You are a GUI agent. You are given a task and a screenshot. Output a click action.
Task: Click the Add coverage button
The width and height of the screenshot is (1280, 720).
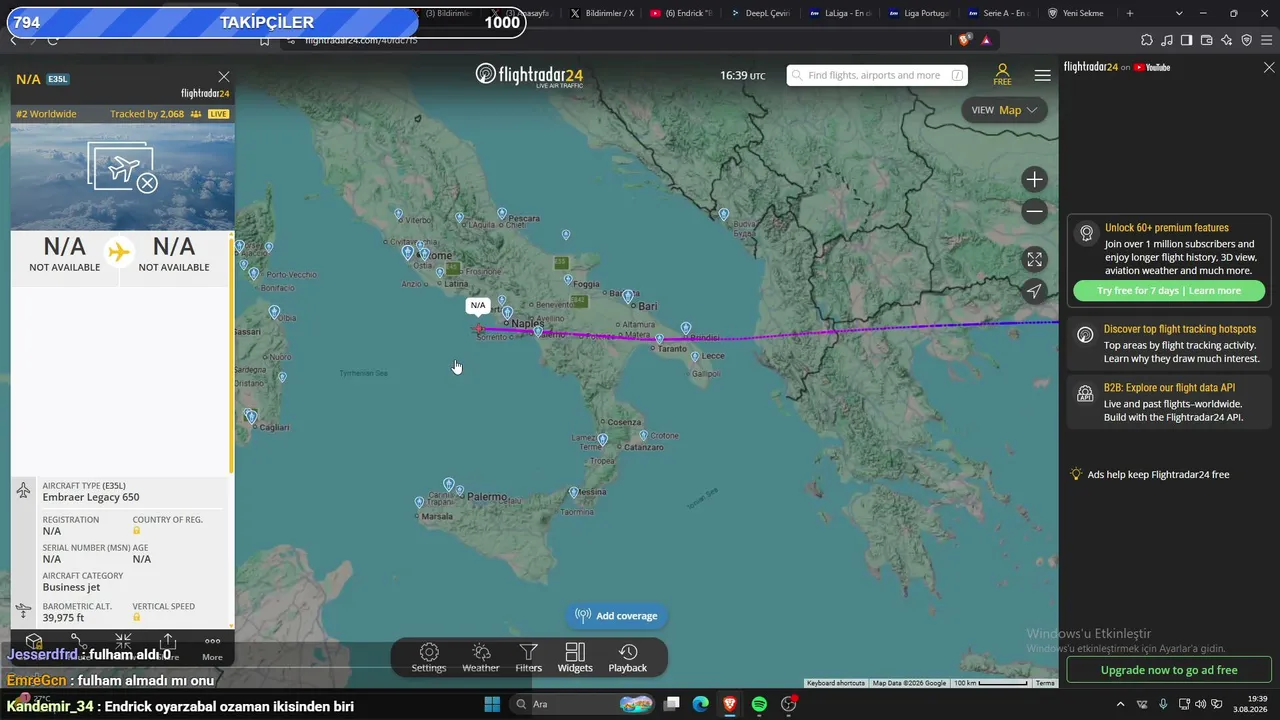pyautogui.click(x=617, y=616)
